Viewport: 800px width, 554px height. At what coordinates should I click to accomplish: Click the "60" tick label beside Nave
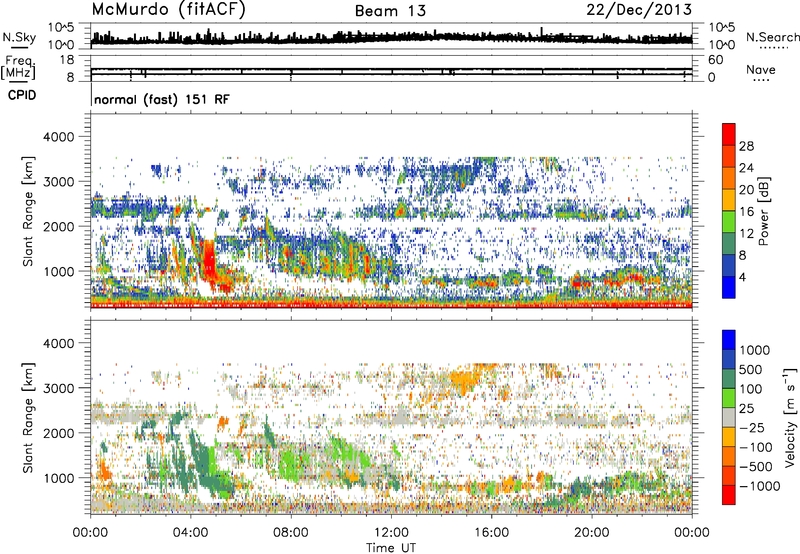(715, 60)
